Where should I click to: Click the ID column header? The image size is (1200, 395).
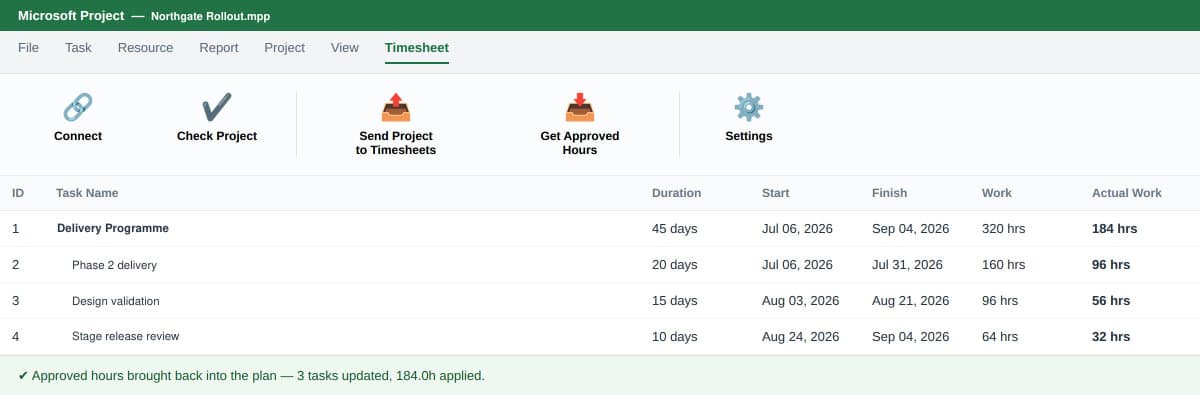[x=18, y=193]
